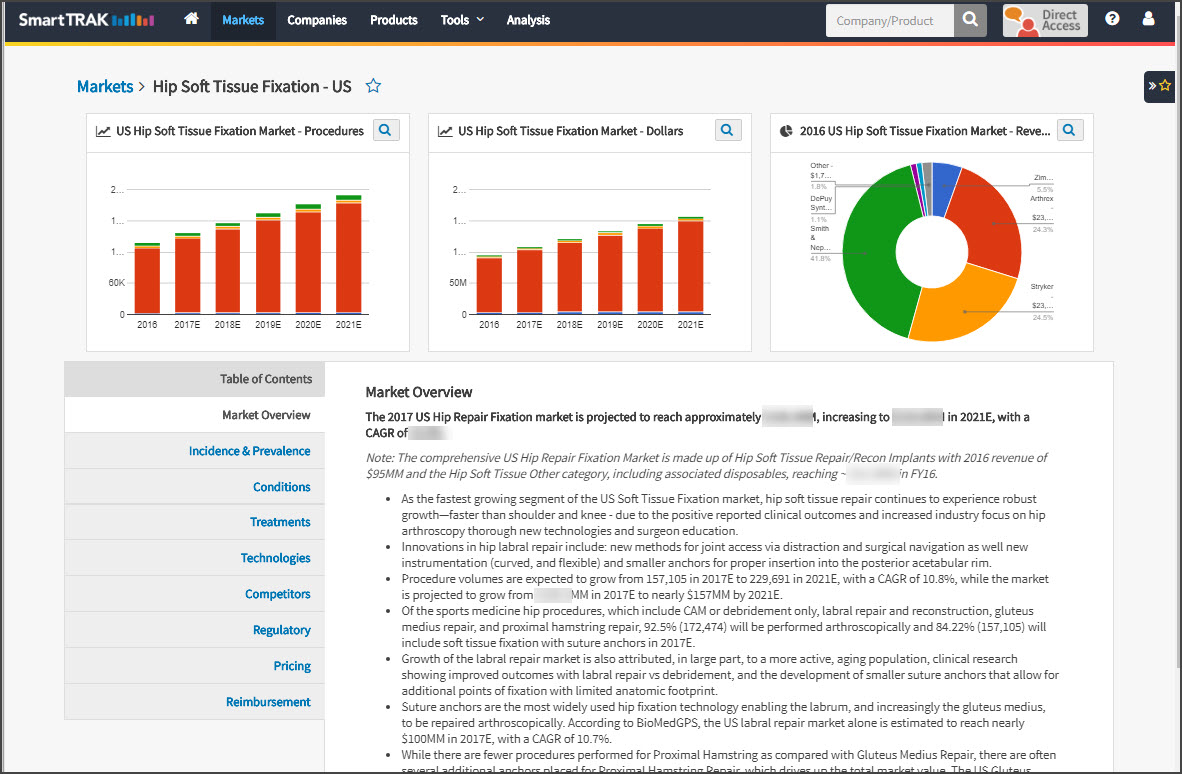Zoom into the Revenue pie chart
Image resolution: width=1182 pixels, height=774 pixels.
(1070, 130)
